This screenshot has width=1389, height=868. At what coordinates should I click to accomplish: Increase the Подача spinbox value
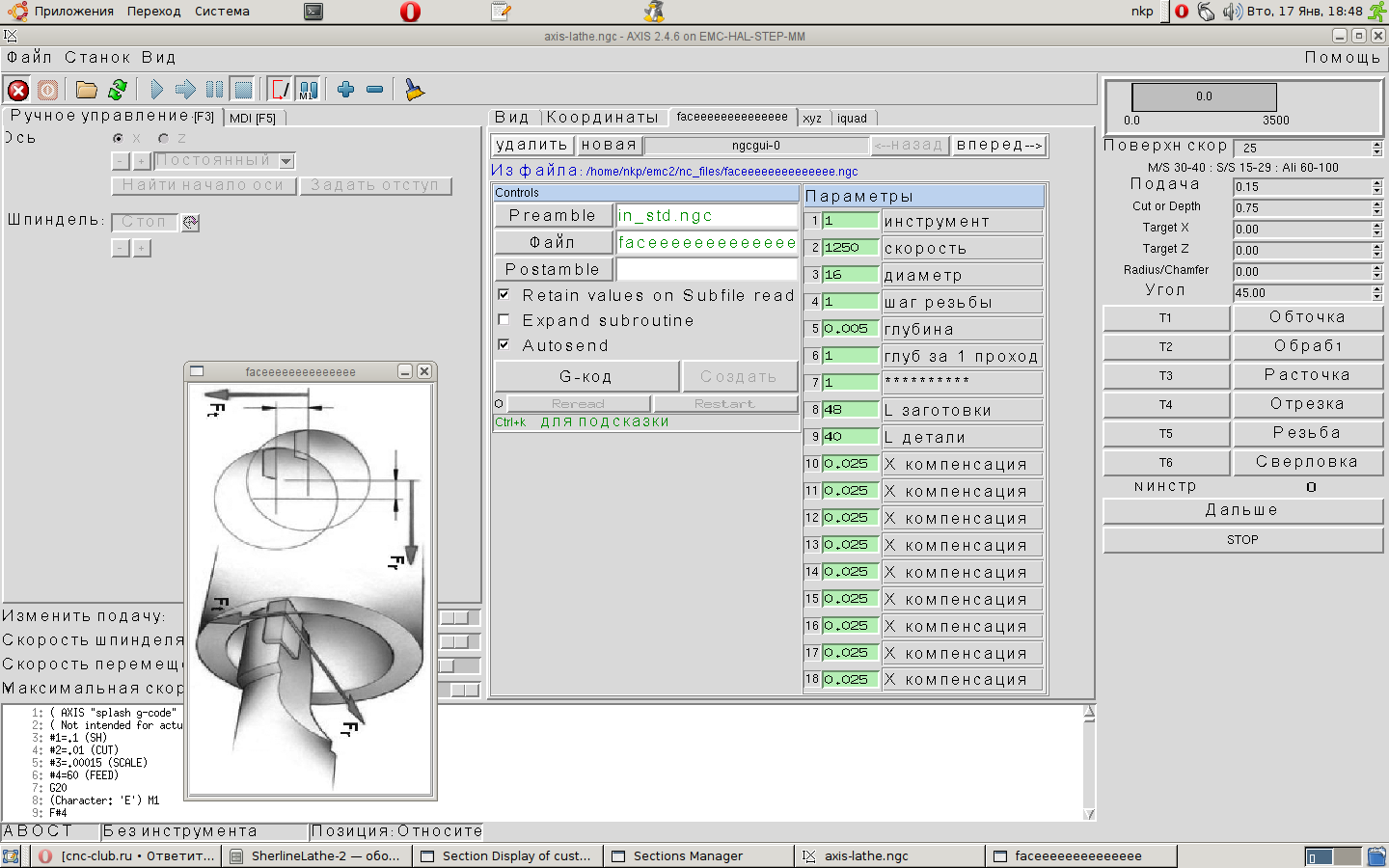[1376, 183]
